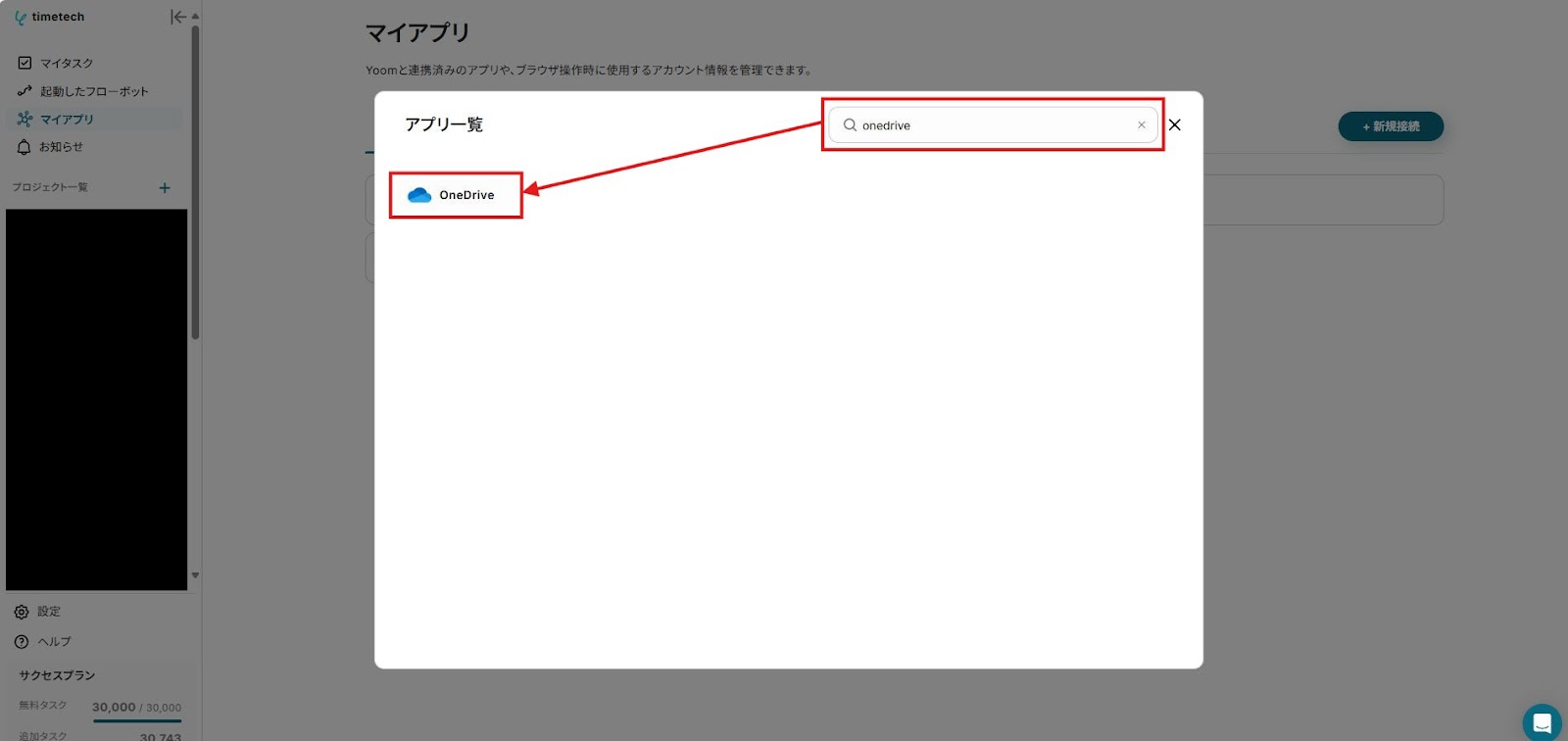This screenshot has width=1568, height=741.
Task: Click the OneDrive cloud icon
Action: pyautogui.click(x=419, y=195)
